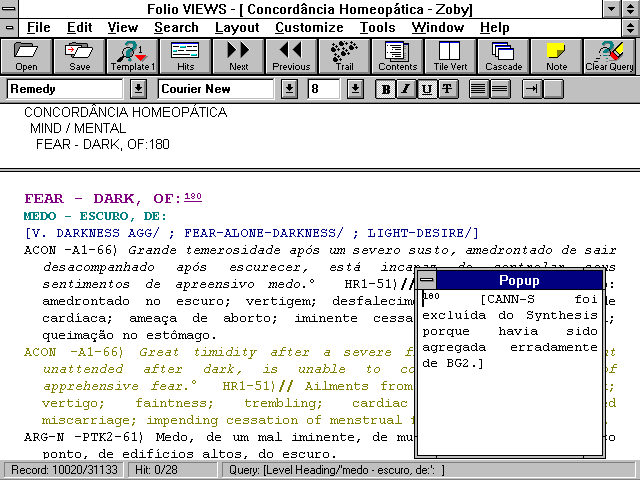Image resolution: width=640 pixels, height=480 pixels.
Task: Click the Tile Vert toolbar icon
Action: (x=451, y=56)
